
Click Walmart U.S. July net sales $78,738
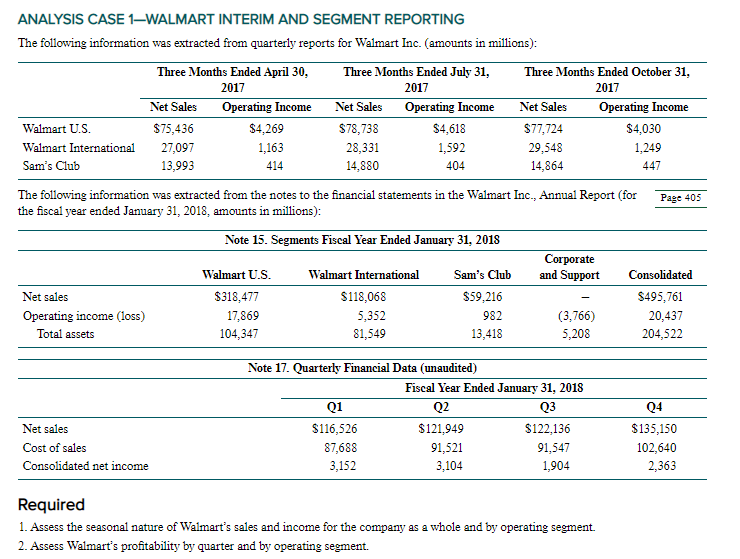tap(359, 129)
